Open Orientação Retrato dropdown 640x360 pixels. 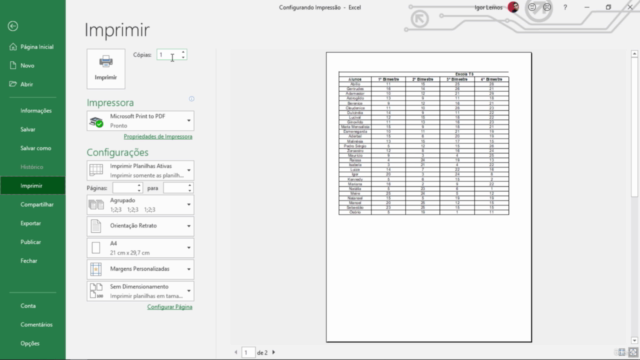(189, 226)
